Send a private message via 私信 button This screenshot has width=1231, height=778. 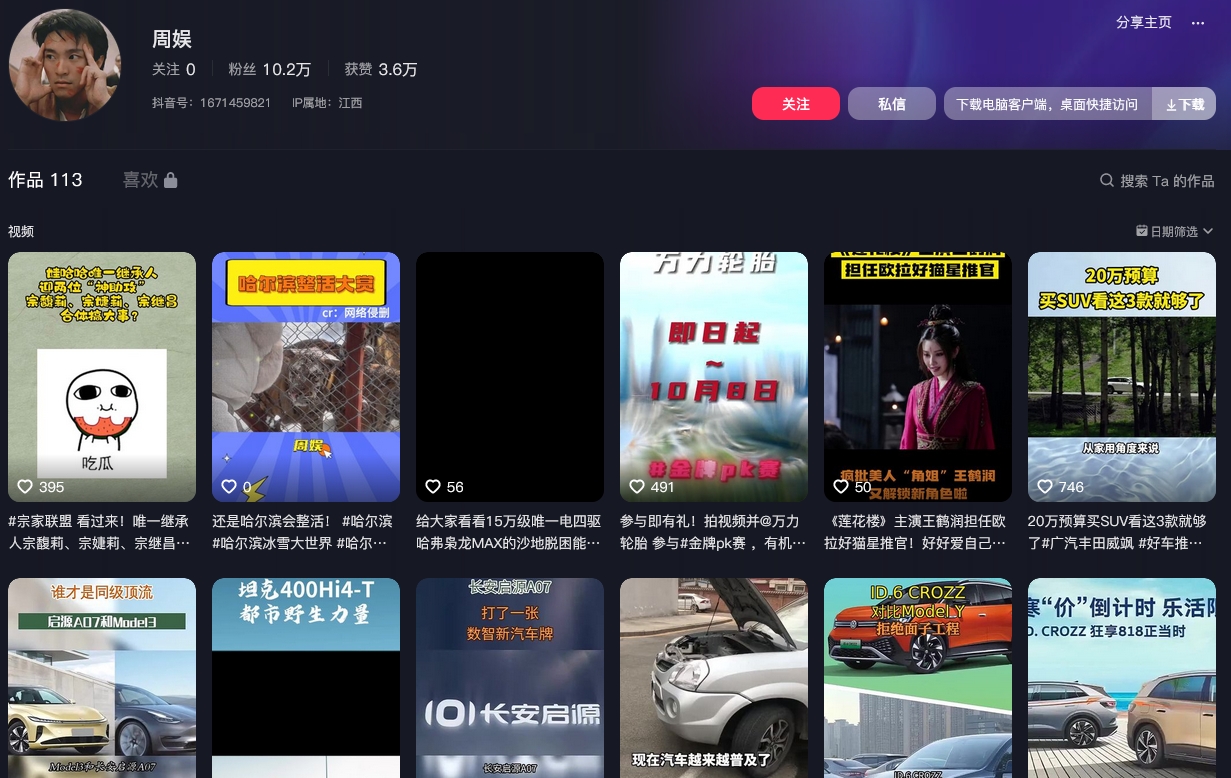892,104
